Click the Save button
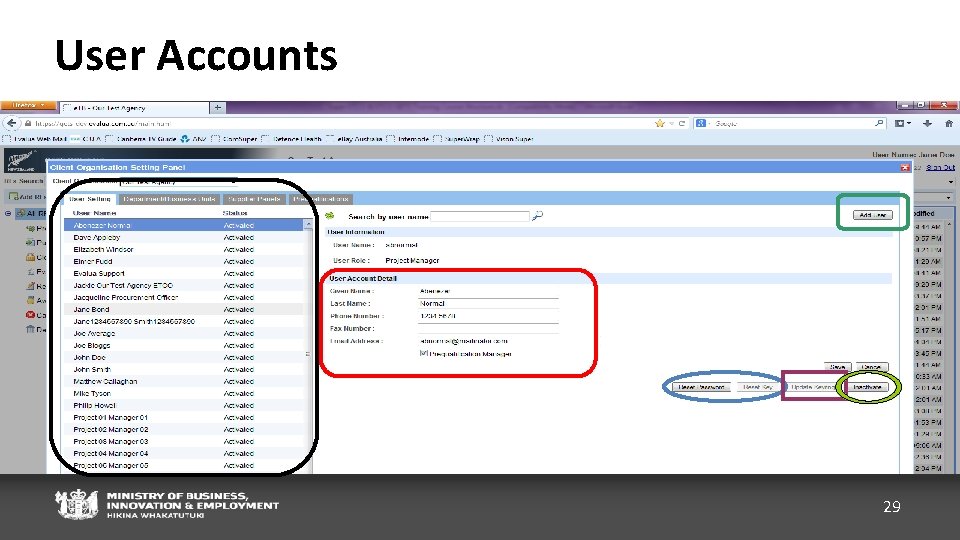 coord(838,367)
